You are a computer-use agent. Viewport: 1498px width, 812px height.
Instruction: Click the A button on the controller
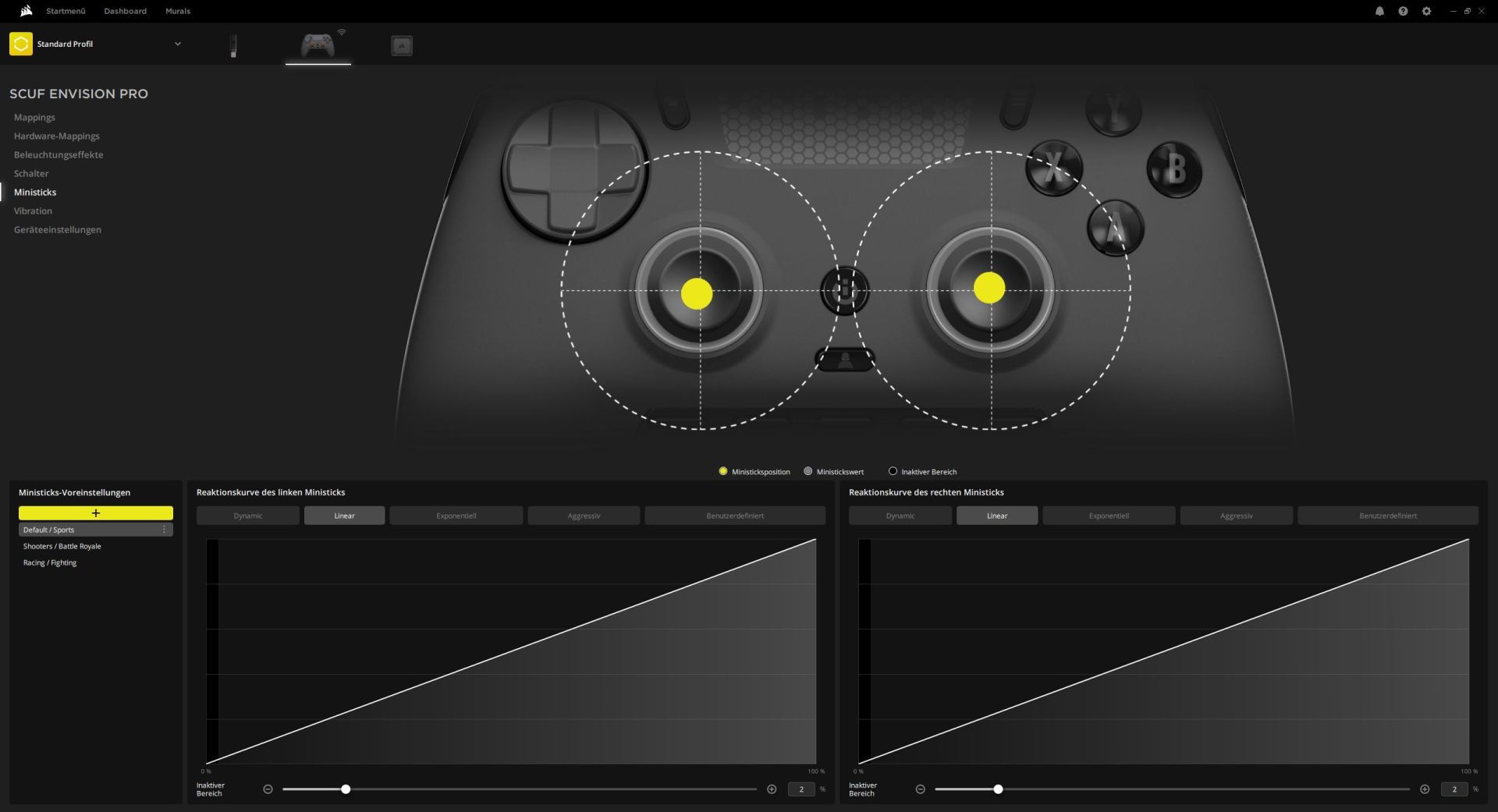pos(1116,229)
